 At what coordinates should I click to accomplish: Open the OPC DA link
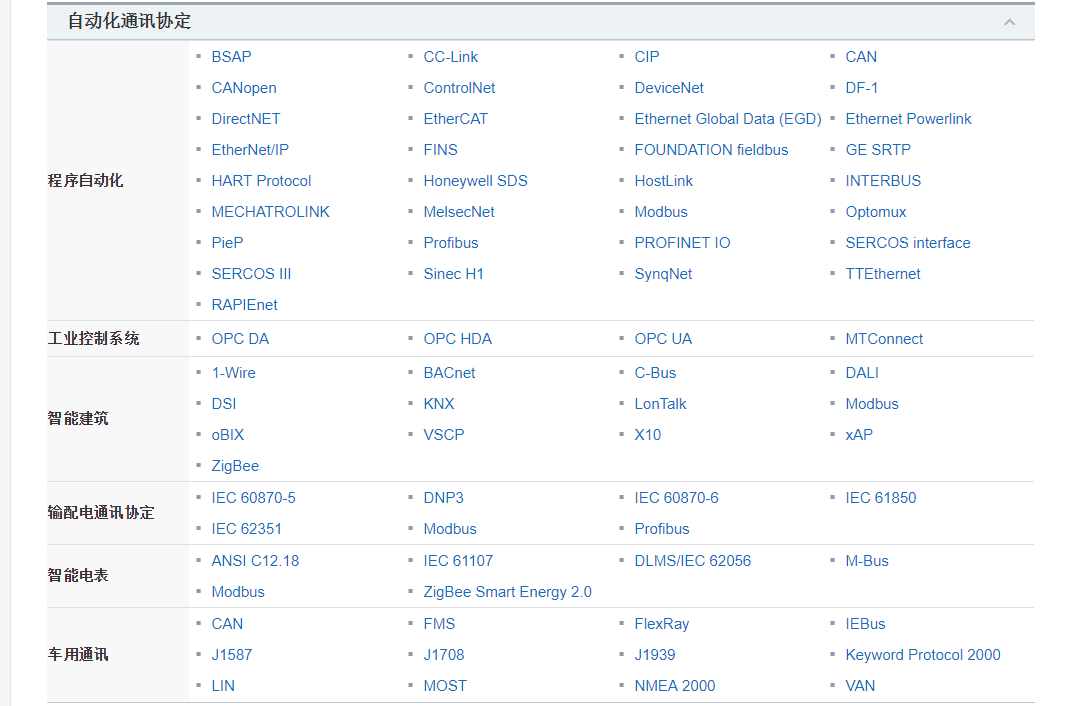click(x=240, y=339)
